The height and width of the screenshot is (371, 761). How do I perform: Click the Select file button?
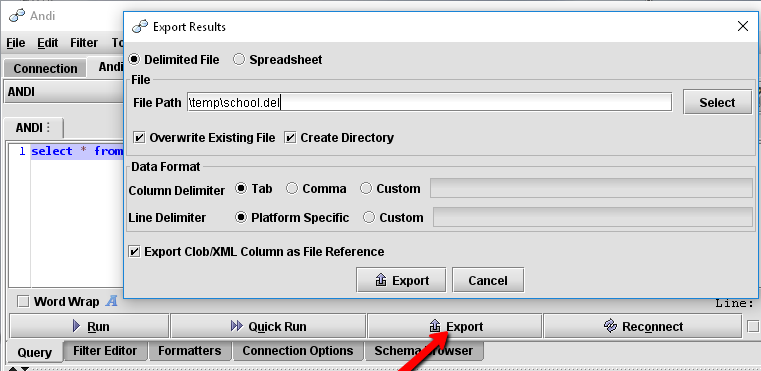pos(717,102)
